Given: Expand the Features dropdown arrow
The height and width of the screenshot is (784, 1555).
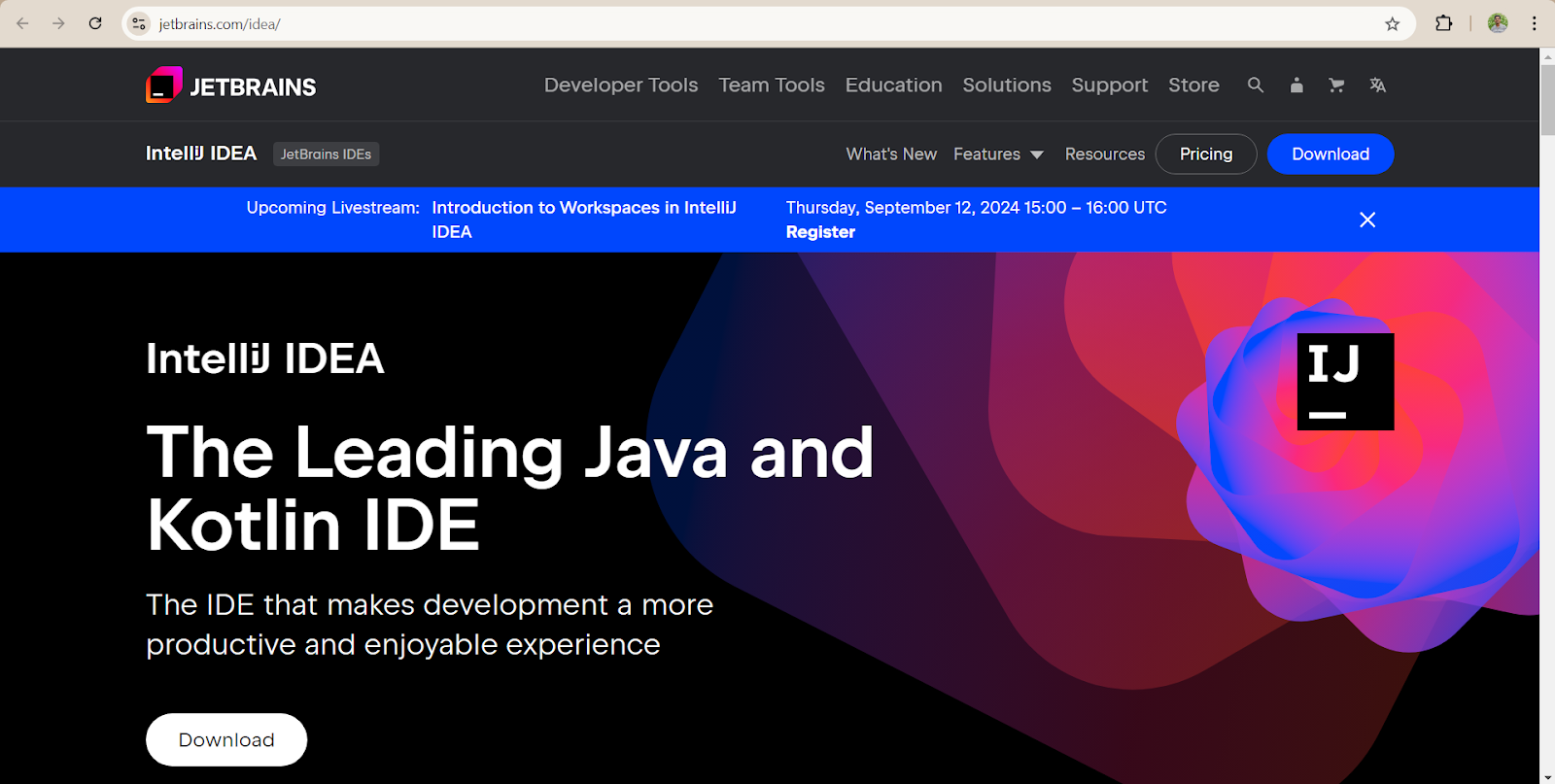Looking at the screenshot, I should pyautogui.click(x=1037, y=155).
